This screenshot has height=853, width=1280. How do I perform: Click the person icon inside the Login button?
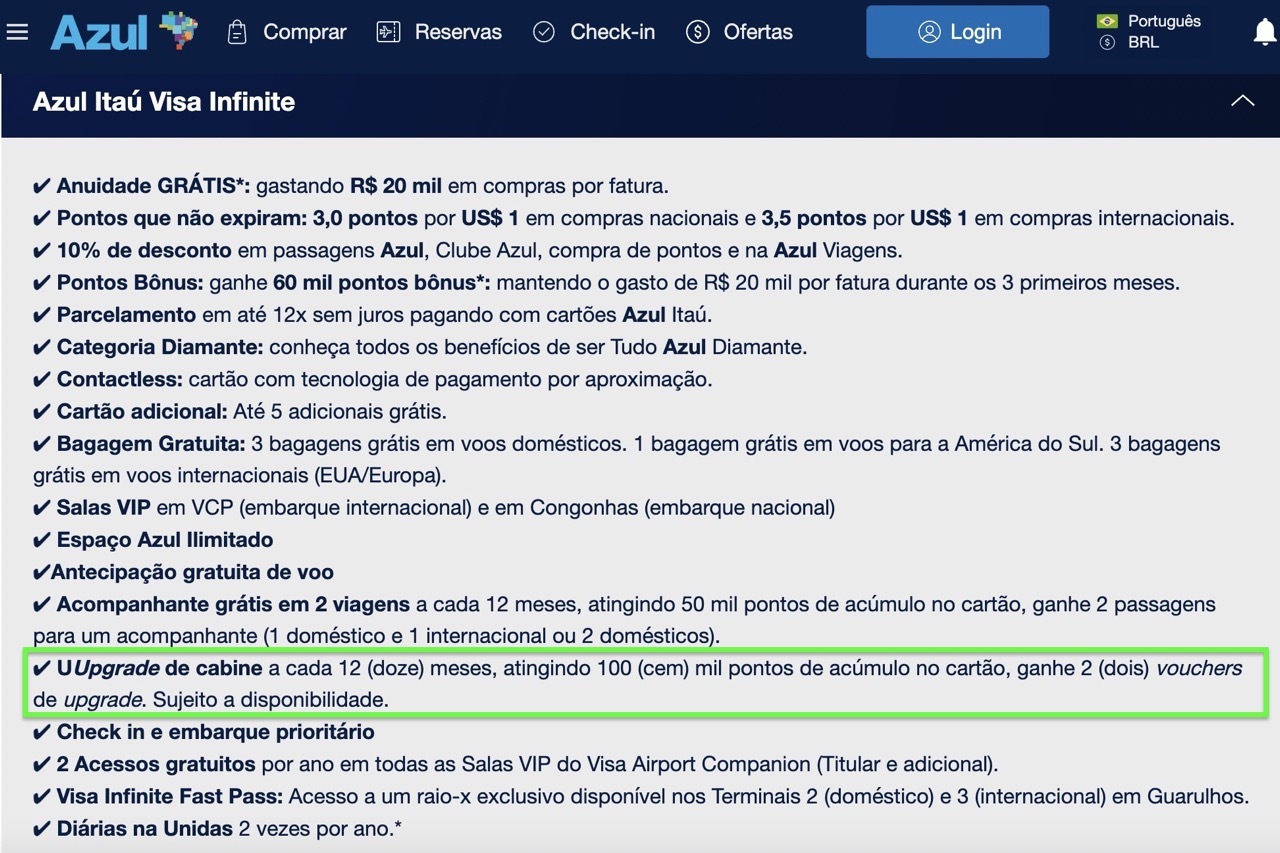931,31
